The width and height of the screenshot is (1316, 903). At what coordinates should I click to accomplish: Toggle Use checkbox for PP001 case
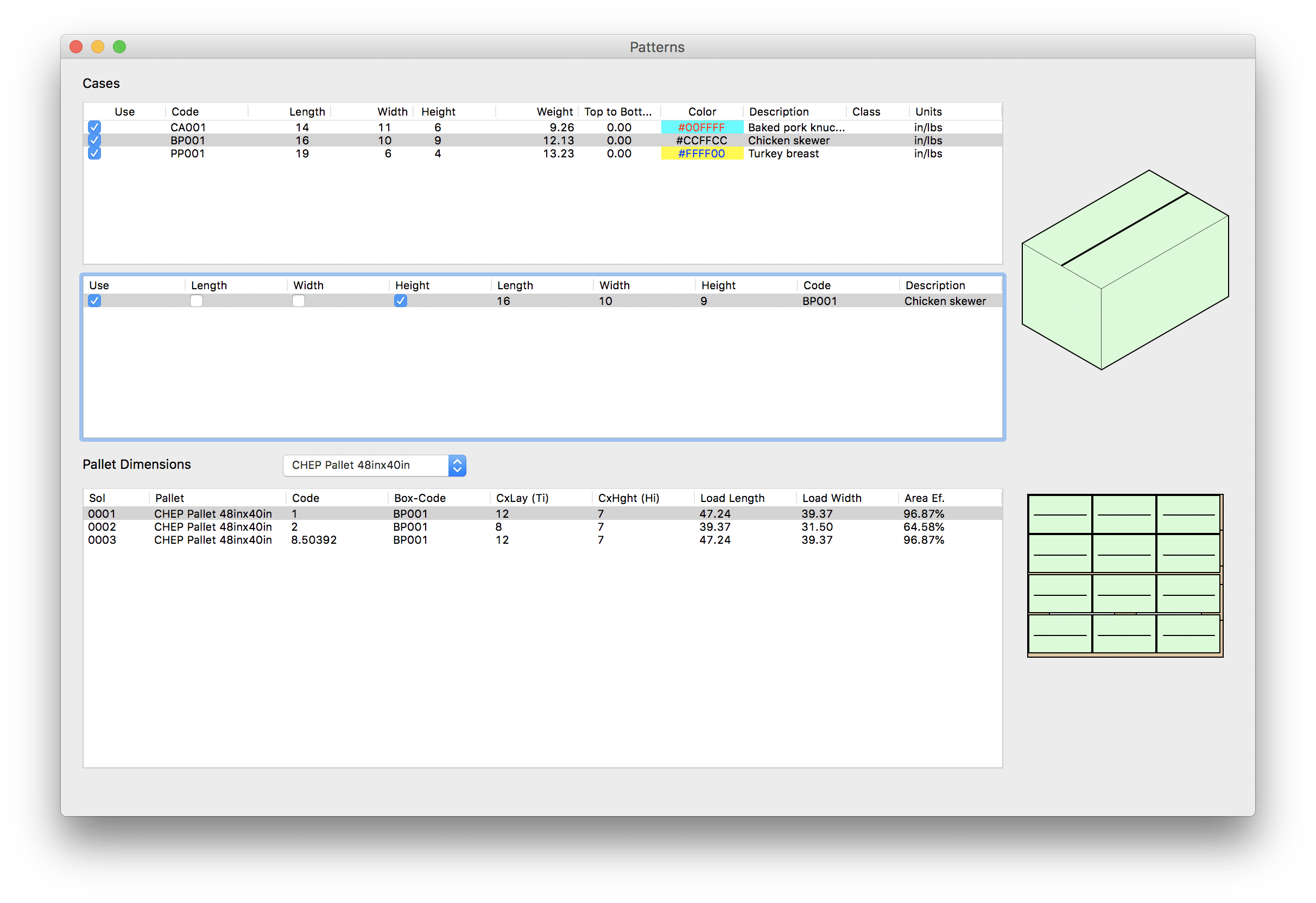94,154
